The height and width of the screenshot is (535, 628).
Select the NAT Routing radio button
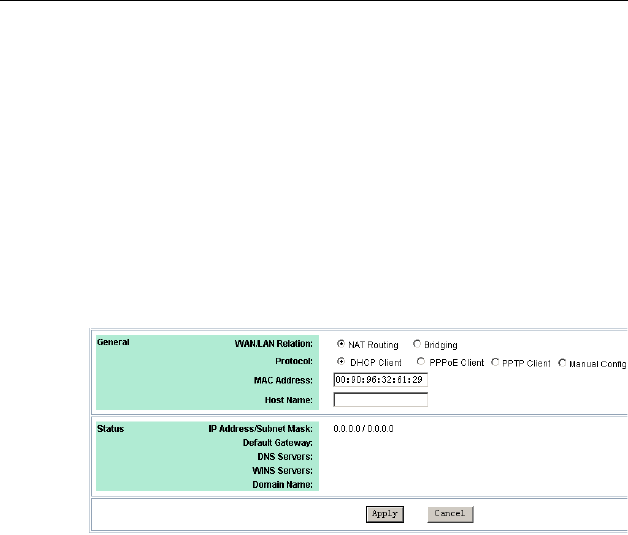341,344
